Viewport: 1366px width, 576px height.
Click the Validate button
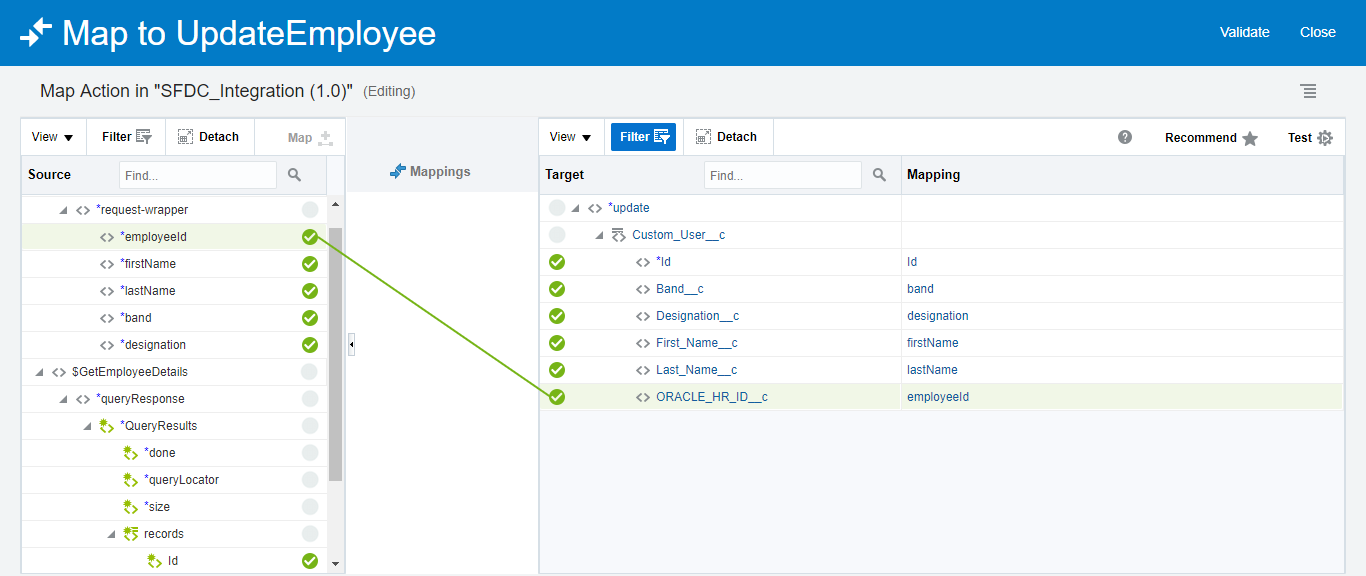coord(1244,32)
